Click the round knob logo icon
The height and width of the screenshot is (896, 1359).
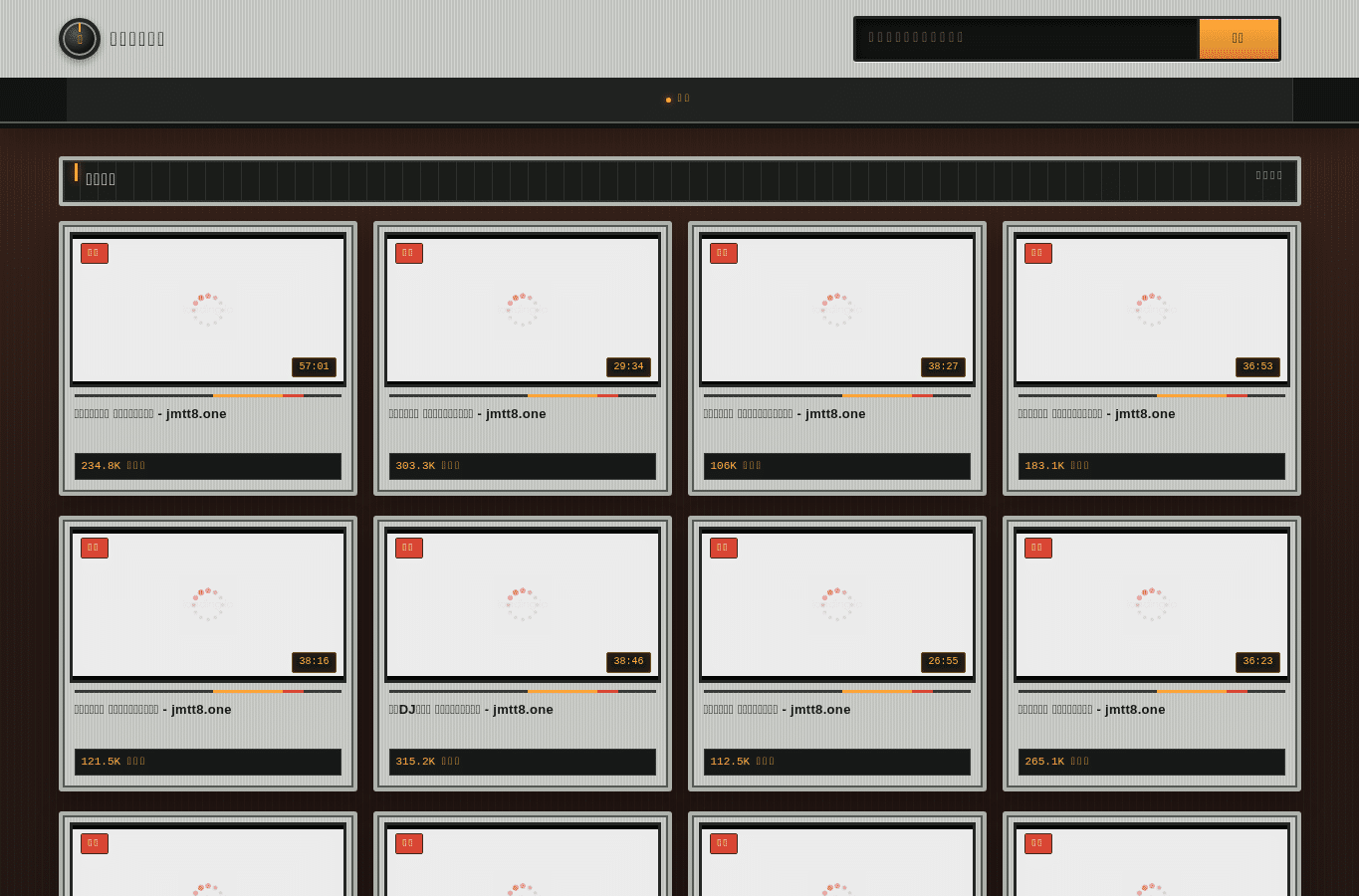(80, 39)
